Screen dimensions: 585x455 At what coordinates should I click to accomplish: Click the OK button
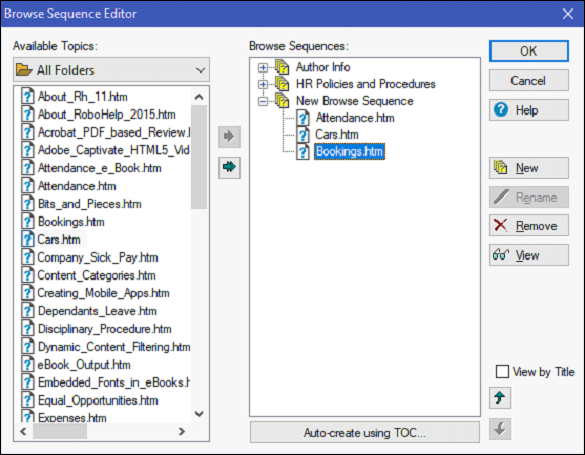pos(529,51)
